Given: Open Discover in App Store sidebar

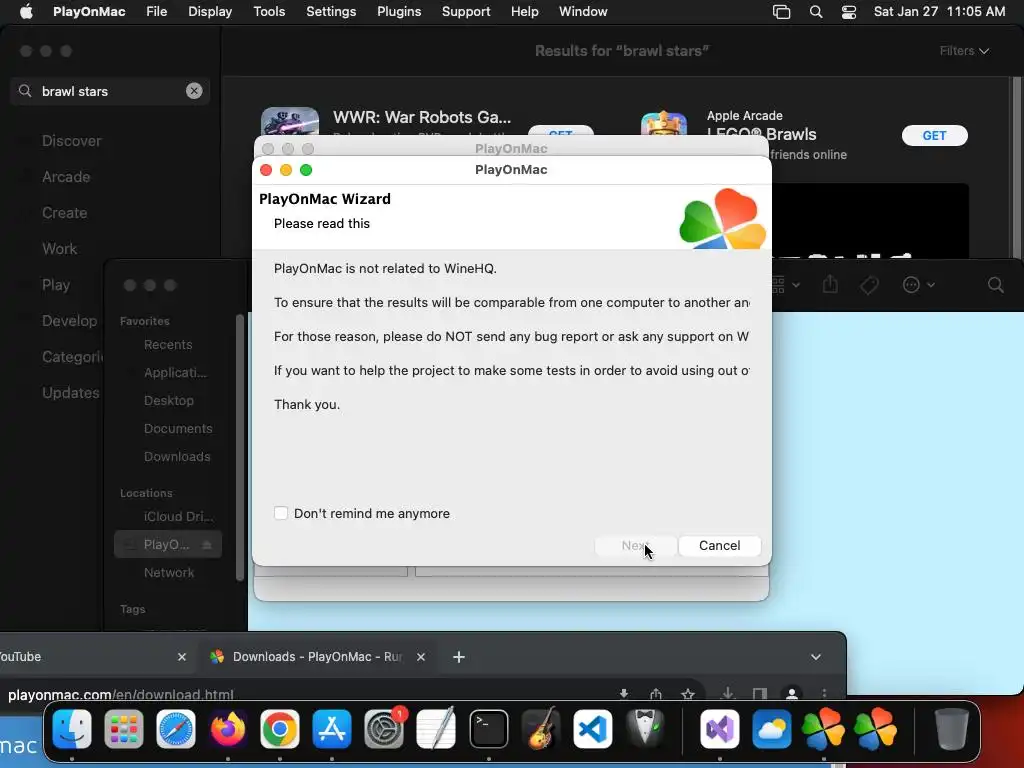Looking at the screenshot, I should (x=71, y=141).
